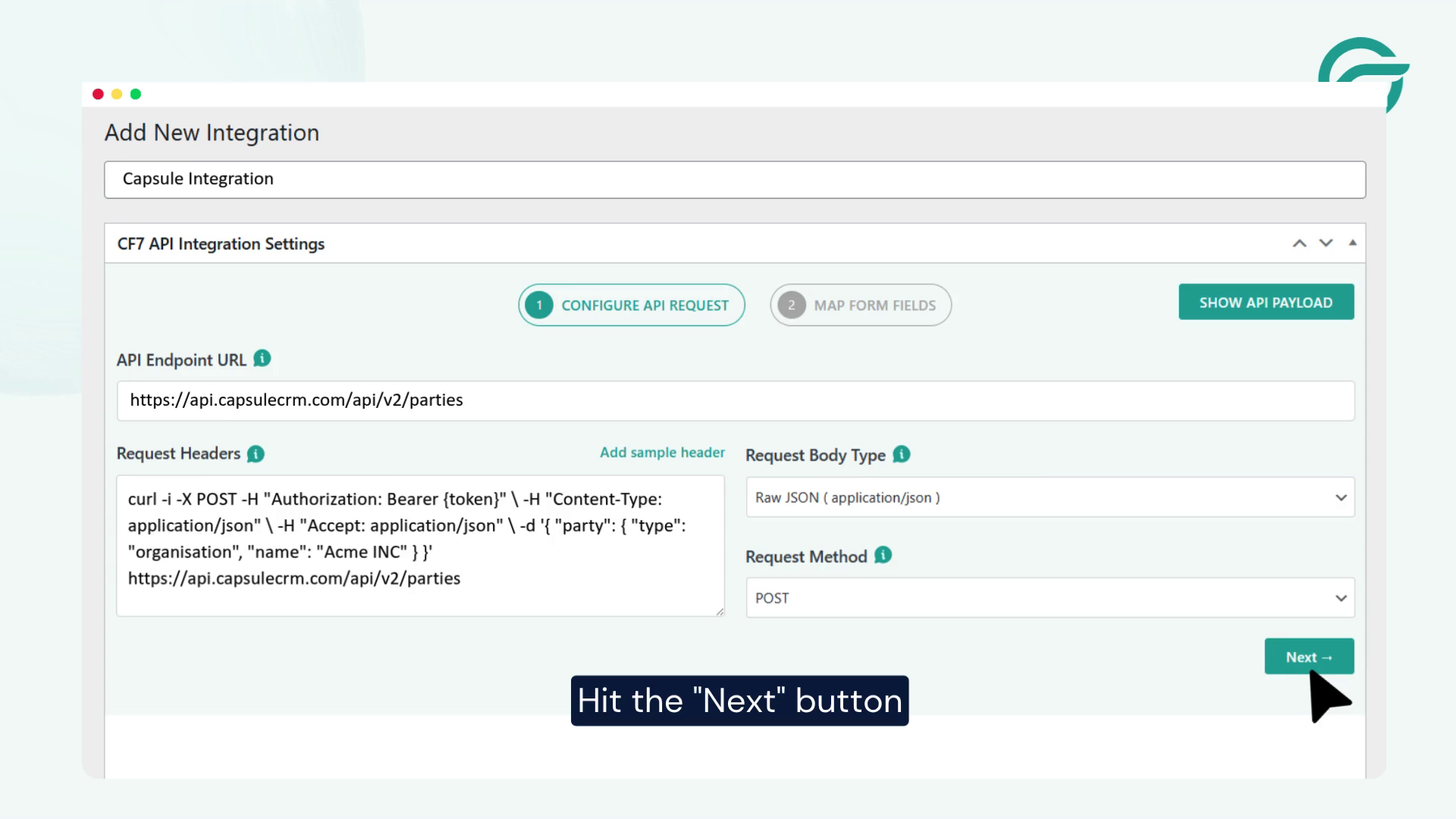Open the Request Body Type dropdown
1456x819 pixels.
pos(1050,497)
